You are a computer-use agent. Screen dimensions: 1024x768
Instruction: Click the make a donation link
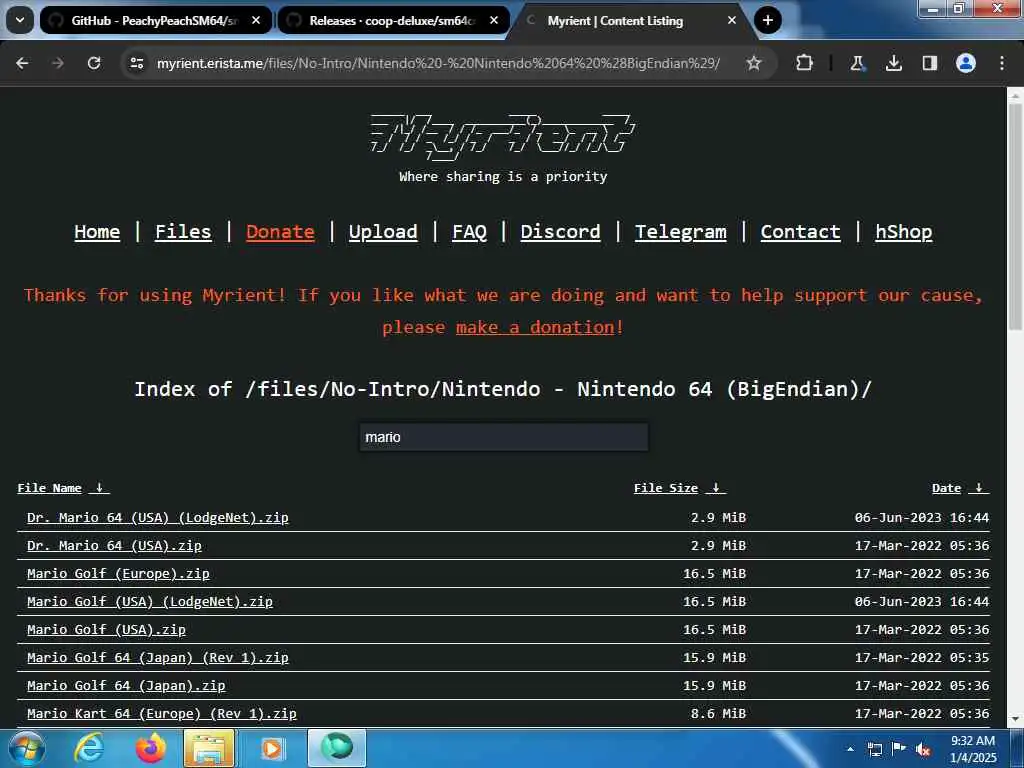point(536,327)
